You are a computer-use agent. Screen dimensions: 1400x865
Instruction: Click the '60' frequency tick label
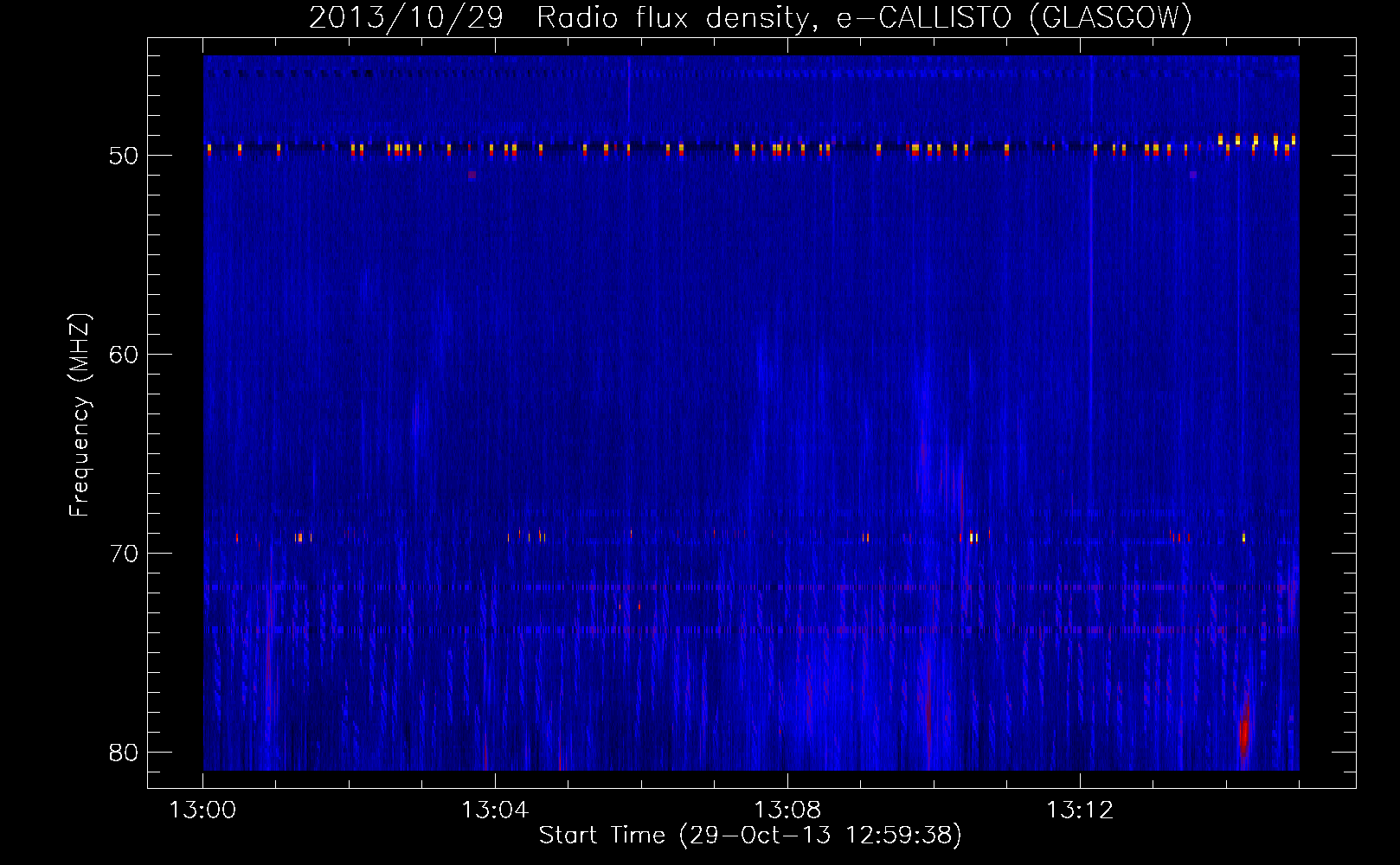click(124, 355)
